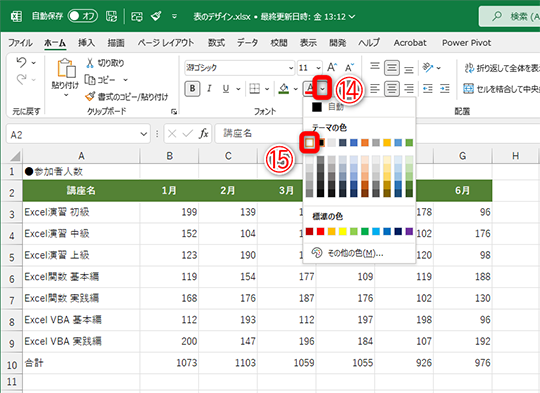Open the ファイル tab
This screenshot has height=393, width=540.
coord(20,43)
